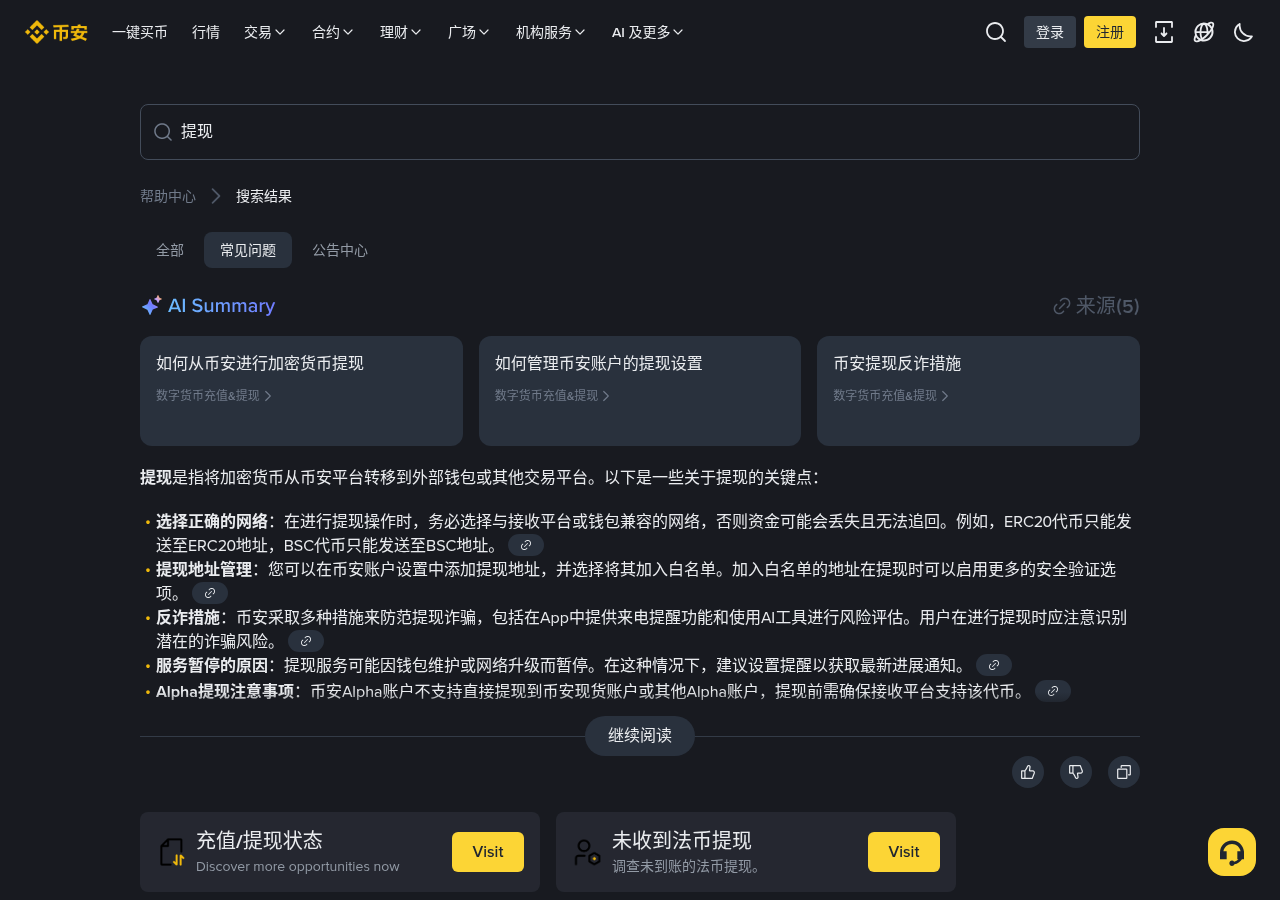Open source link after 服务暂停的原因 line
This screenshot has width=1280, height=900.
tap(994, 665)
